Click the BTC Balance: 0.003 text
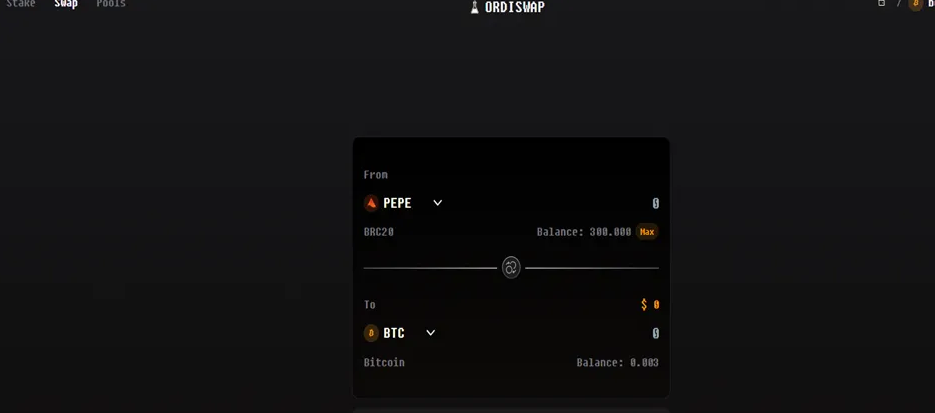This screenshot has height=413, width=935. point(617,363)
